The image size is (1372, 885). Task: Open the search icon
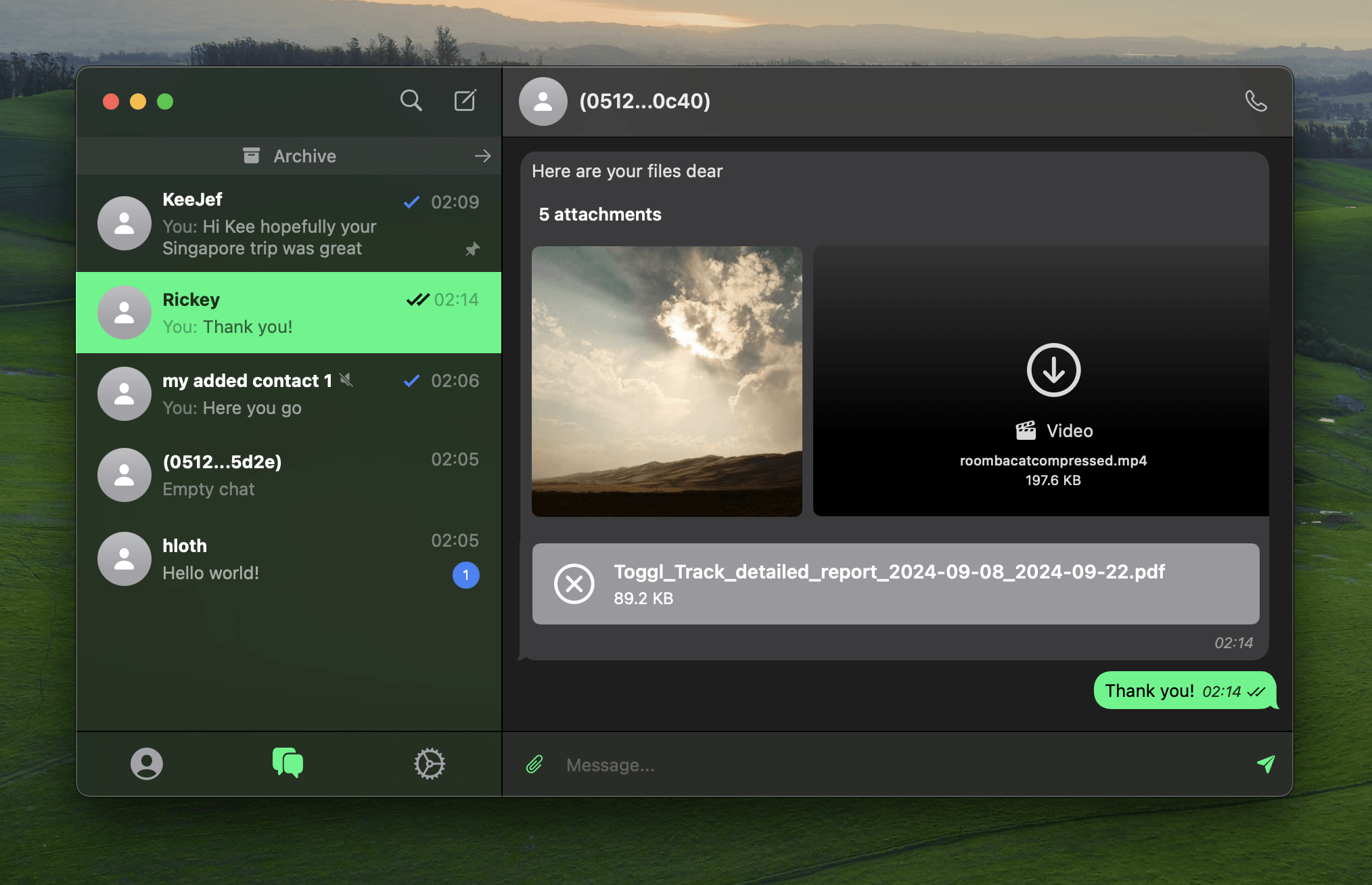point(411,100)
